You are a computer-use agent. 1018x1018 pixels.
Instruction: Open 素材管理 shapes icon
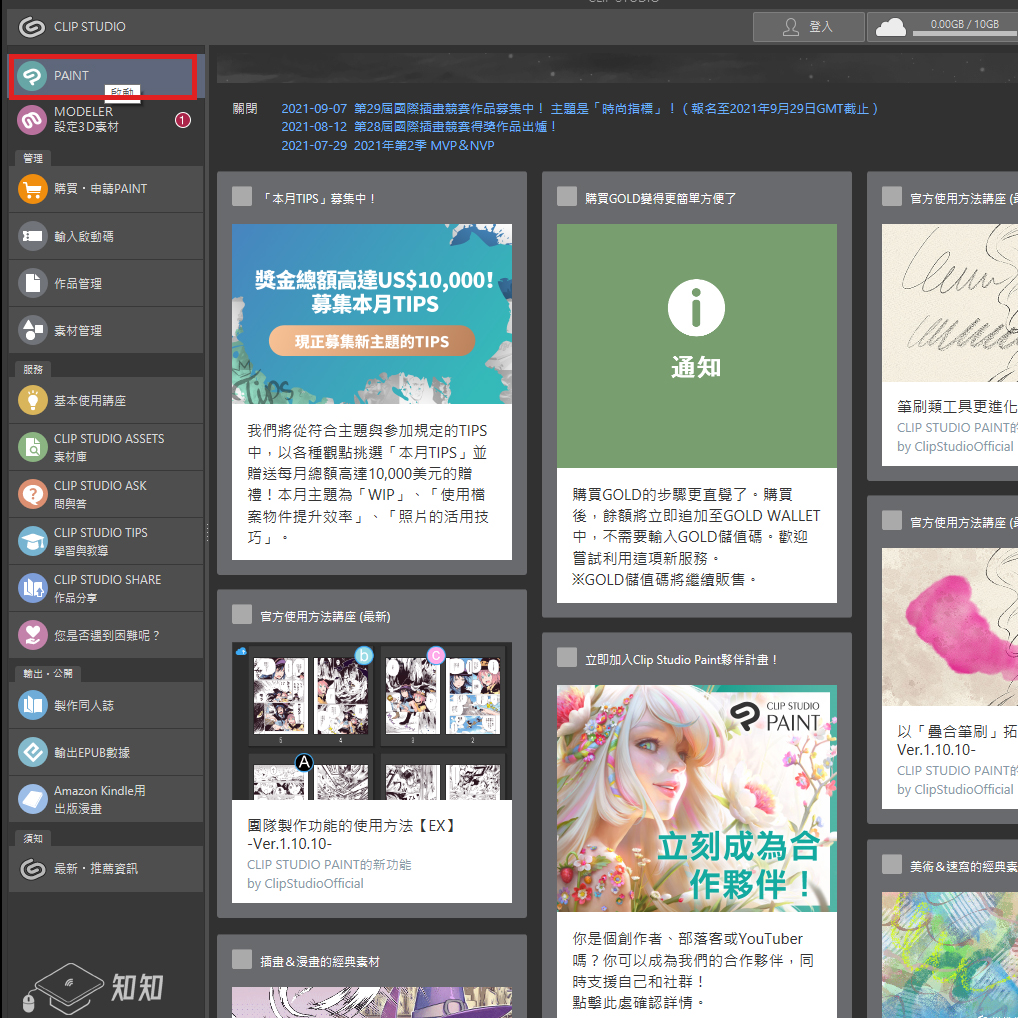[32, 330]
